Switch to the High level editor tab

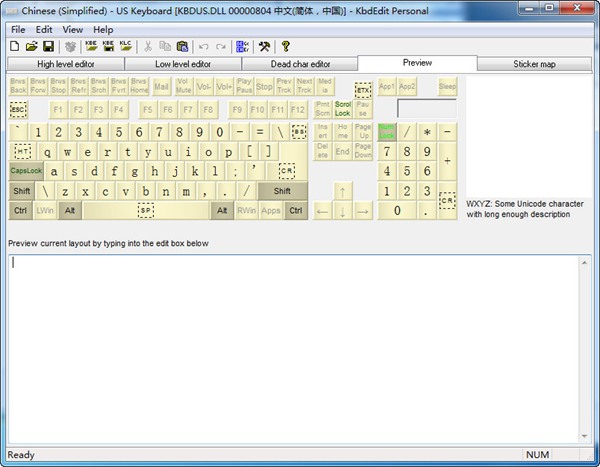66,64
